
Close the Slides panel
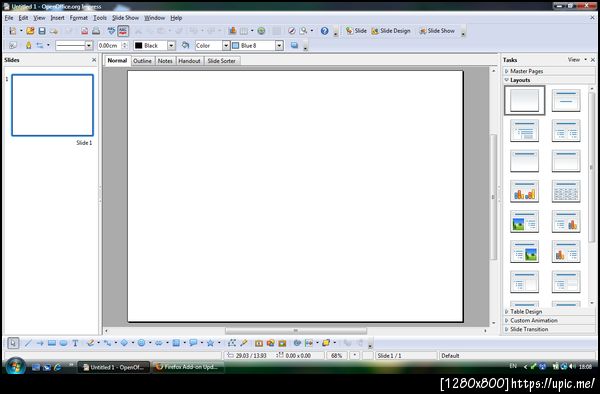94,60
